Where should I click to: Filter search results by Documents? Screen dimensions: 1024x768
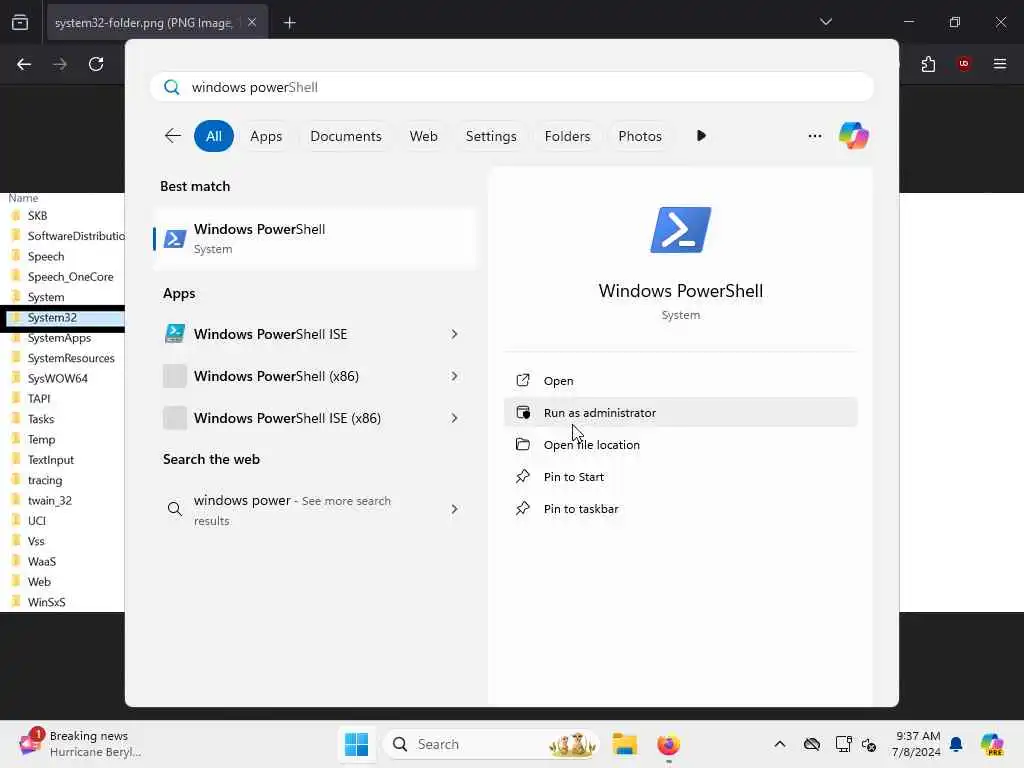[x=345, y=136]
